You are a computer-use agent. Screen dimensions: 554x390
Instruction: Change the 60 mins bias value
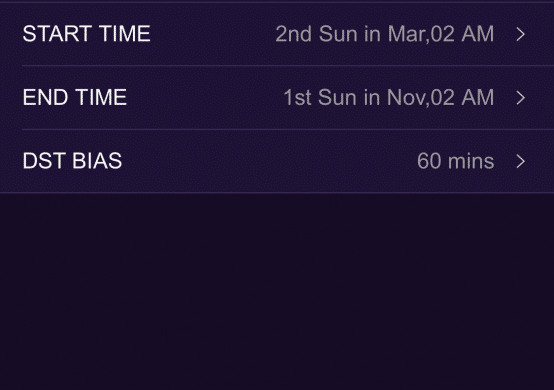tap(455, 161)
